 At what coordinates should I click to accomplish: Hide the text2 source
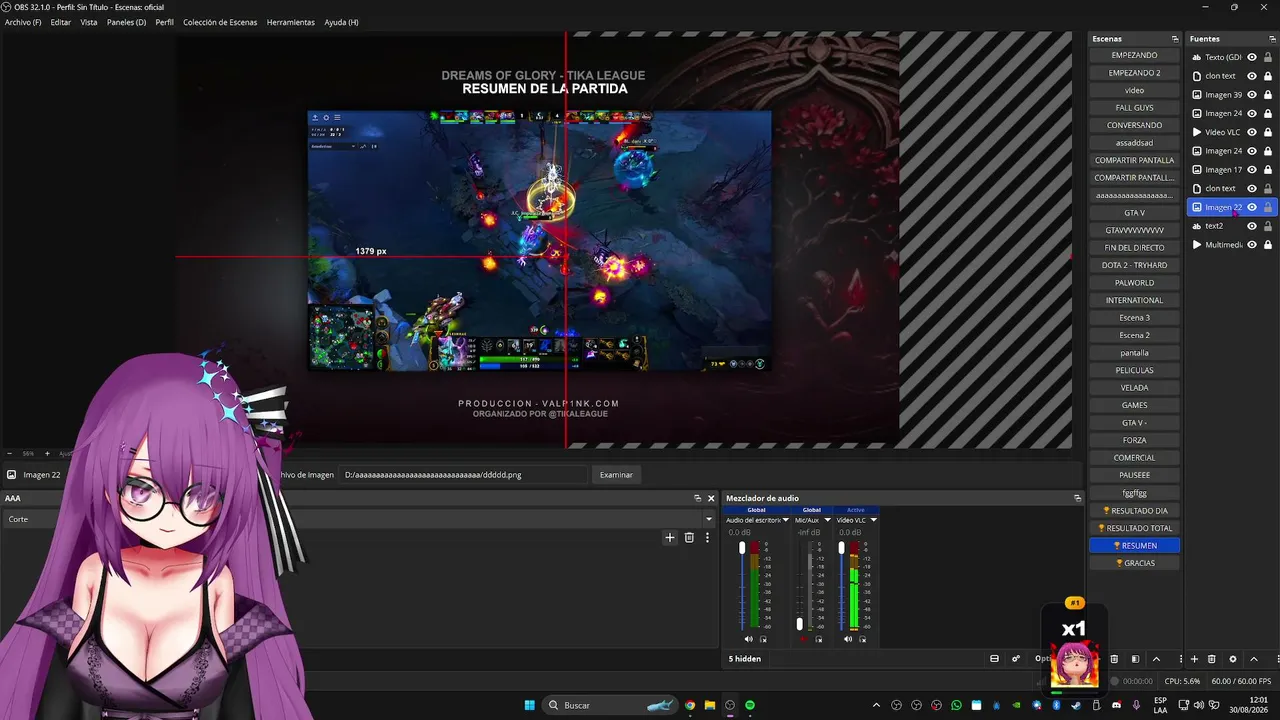pos(1252,226)
